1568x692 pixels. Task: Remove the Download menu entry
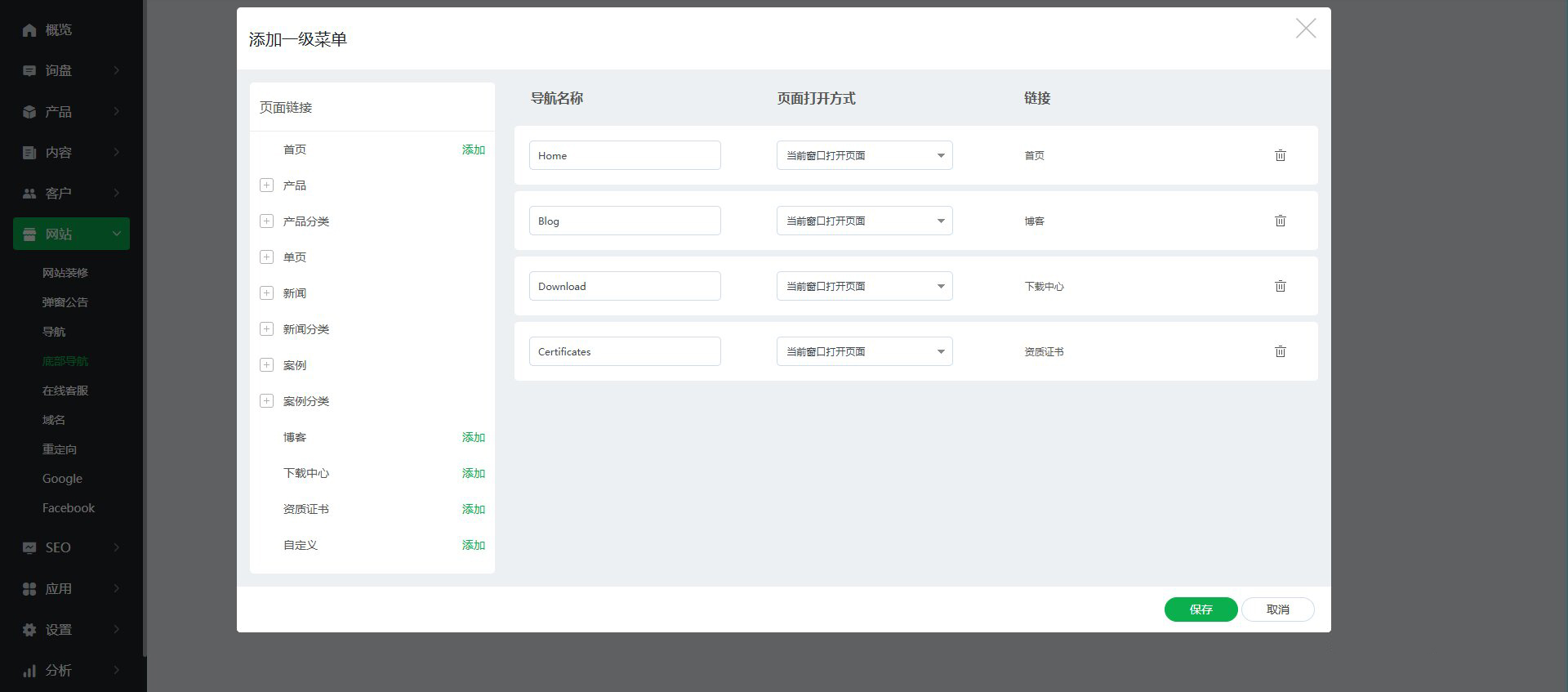pyautogui.click(x=1280, y=286)
